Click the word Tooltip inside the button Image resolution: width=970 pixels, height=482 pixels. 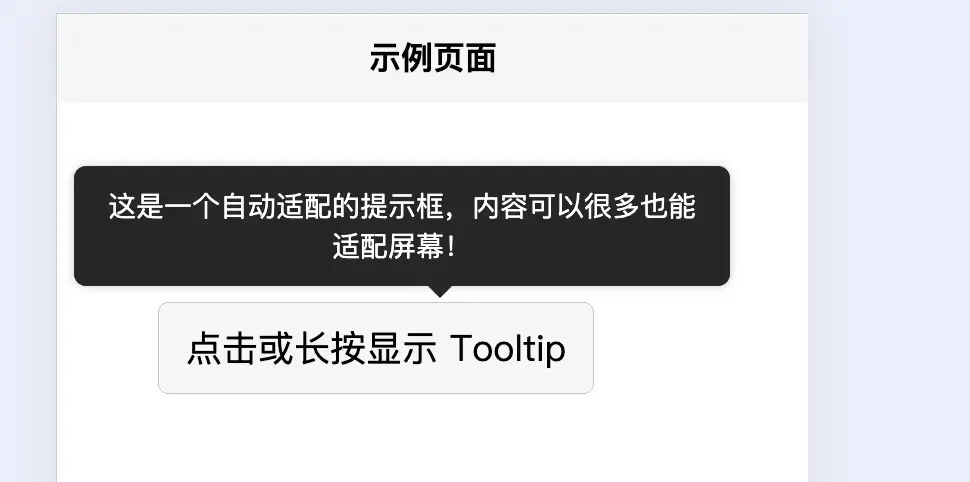(x=507, y=348)
